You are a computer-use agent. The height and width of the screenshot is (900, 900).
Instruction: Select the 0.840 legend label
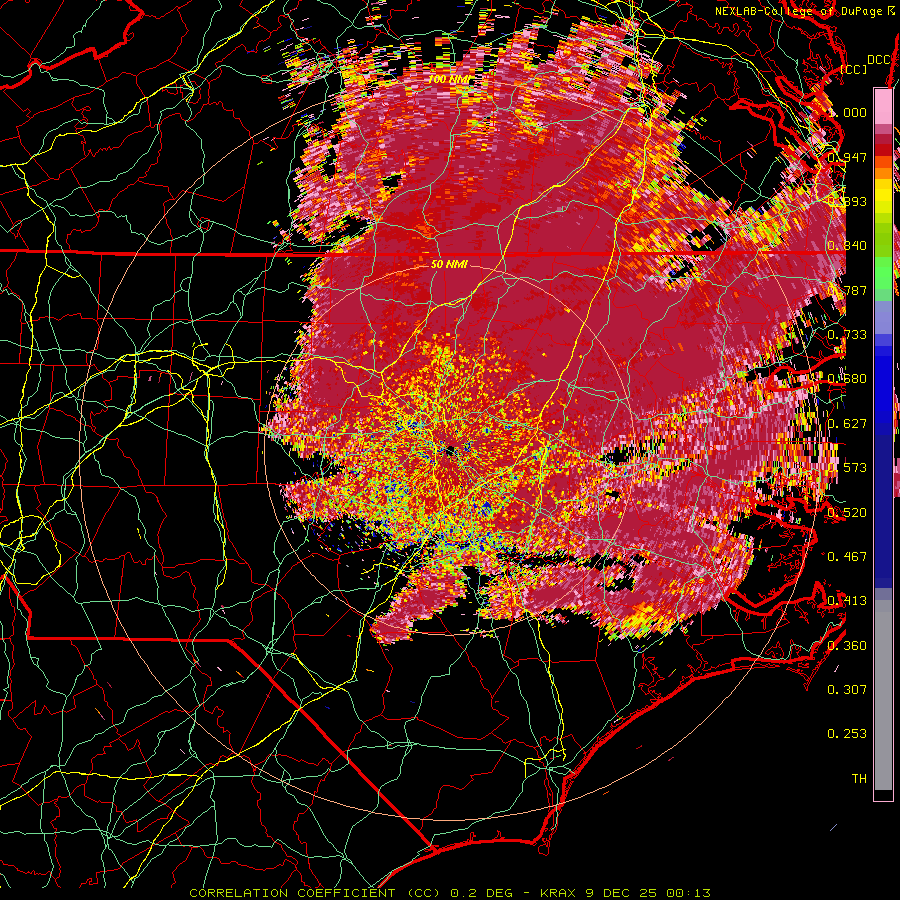point(847,246)
